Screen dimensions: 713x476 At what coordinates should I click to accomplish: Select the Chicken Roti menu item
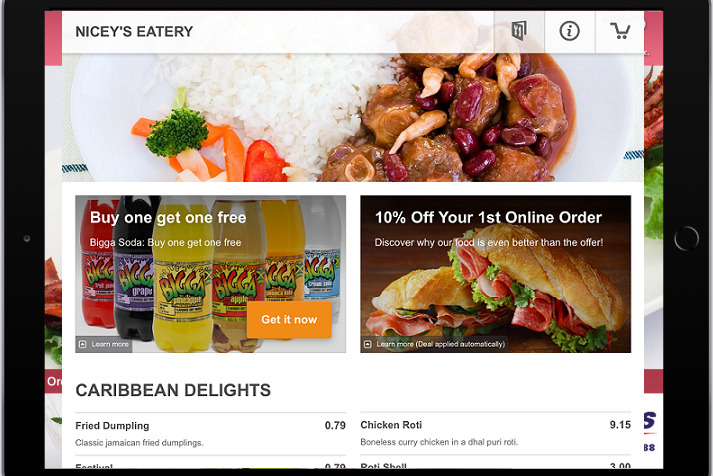(x=496, y=433)
